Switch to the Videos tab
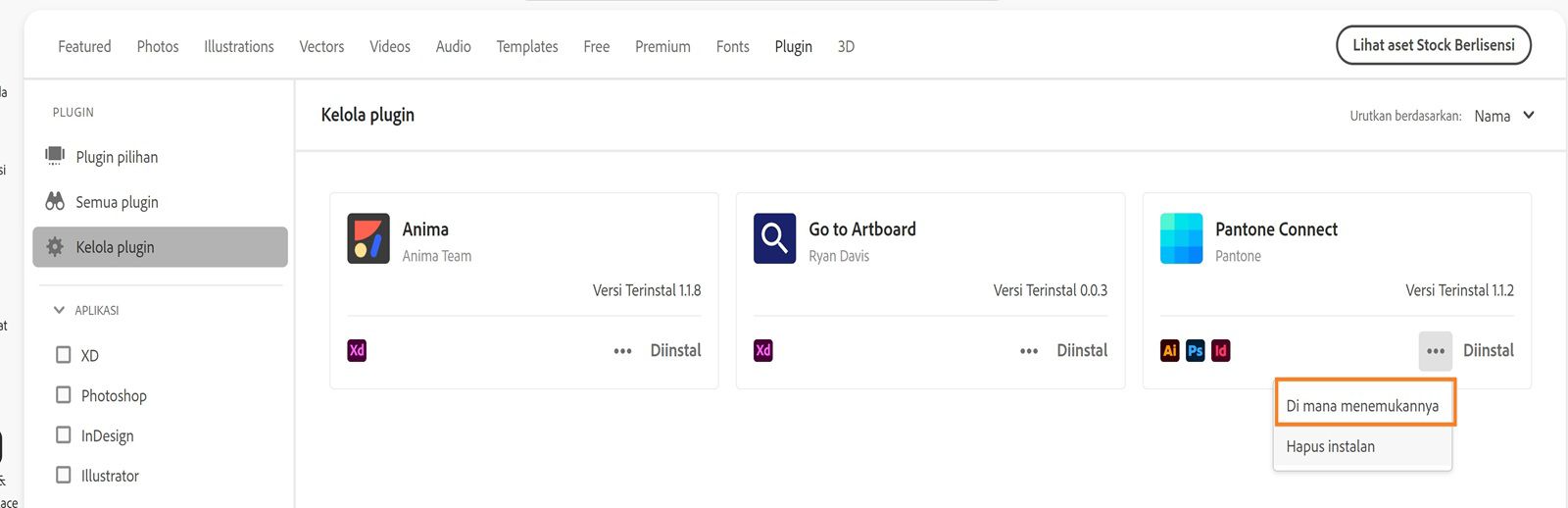This screenshot has height=508, width=1568. [x=390, y=46]
